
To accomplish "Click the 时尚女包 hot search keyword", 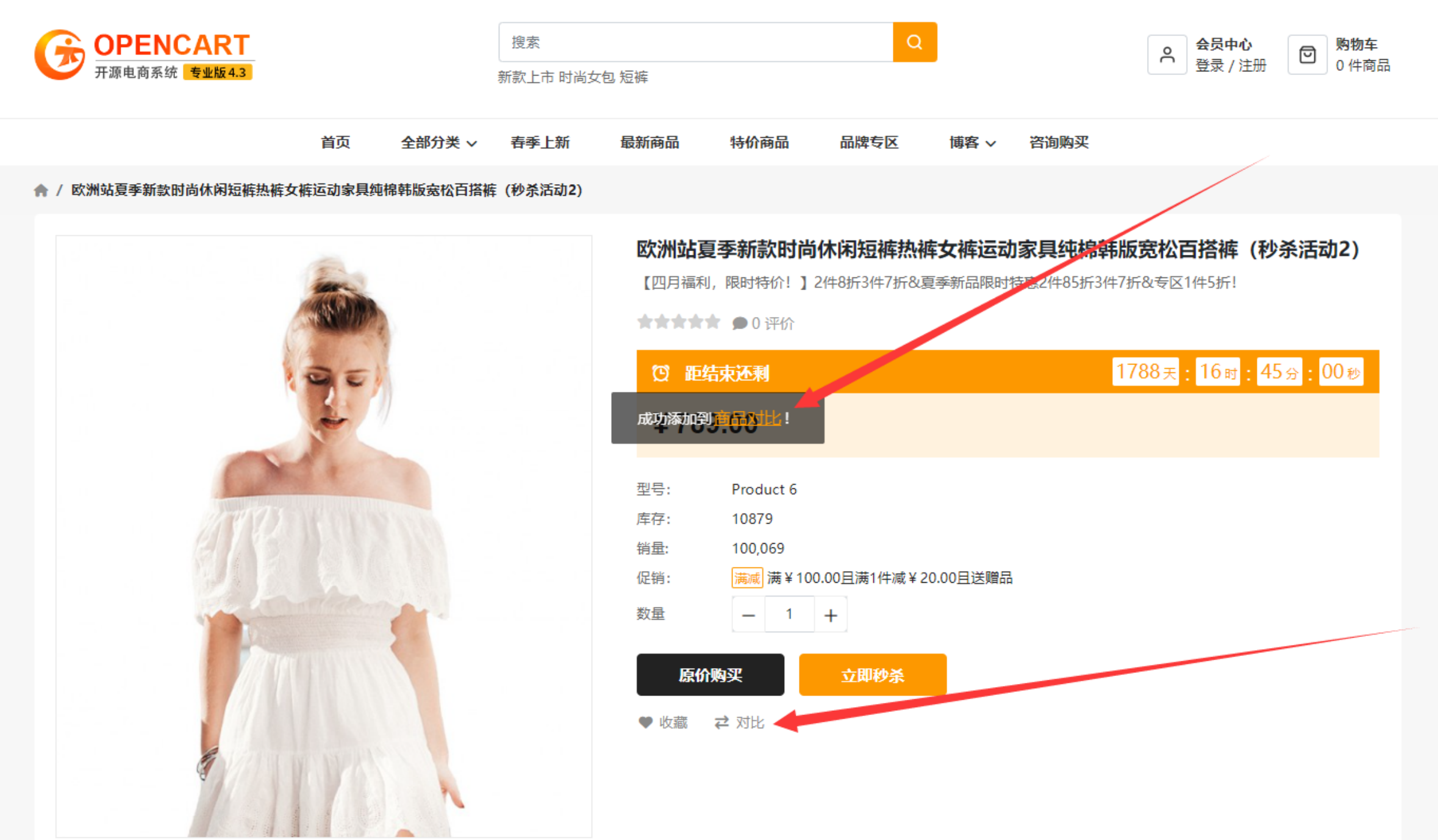I will [x=587, y=77].
